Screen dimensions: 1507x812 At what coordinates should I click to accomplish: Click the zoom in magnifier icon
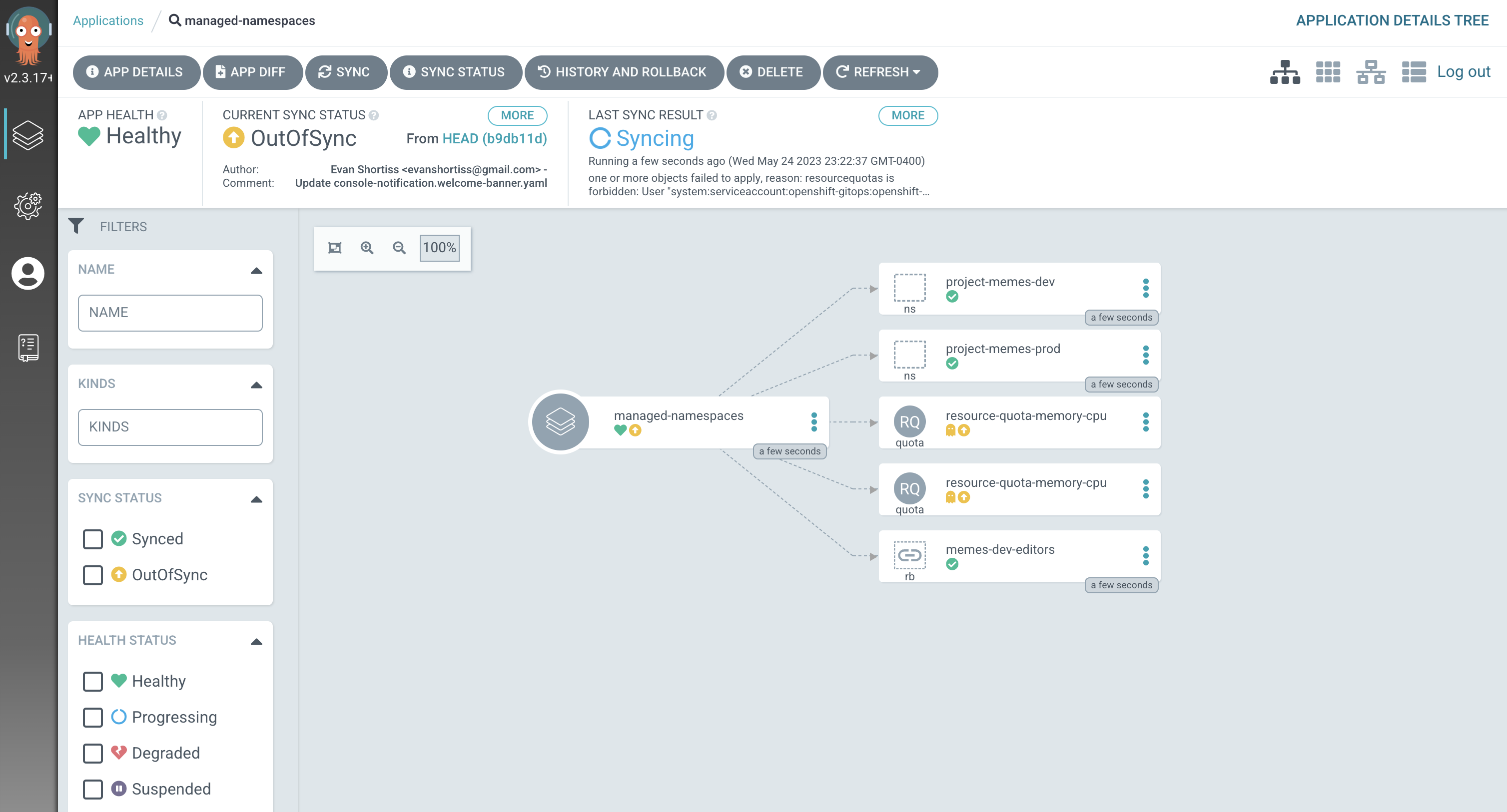(x=366, y=247)
